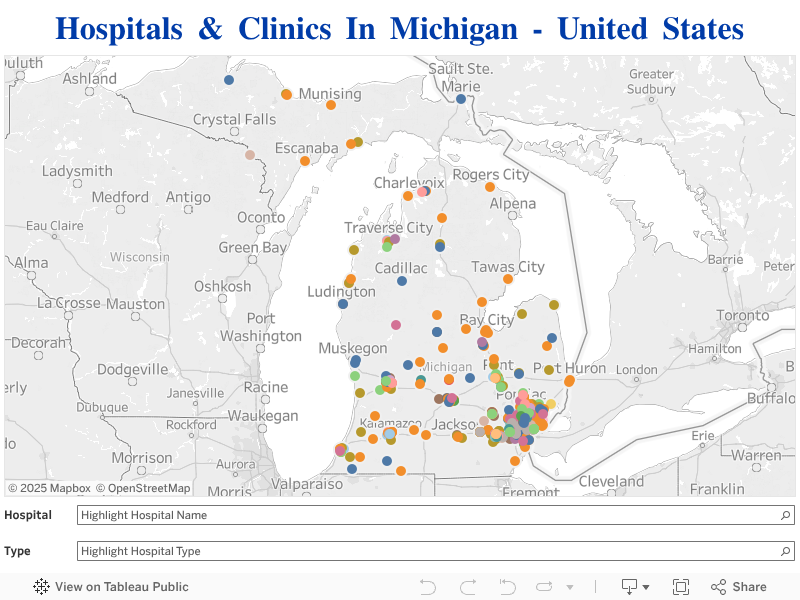Open the OpenStreetMap attribution link
This screenshot has width=800, height=600.
[143, 488]
